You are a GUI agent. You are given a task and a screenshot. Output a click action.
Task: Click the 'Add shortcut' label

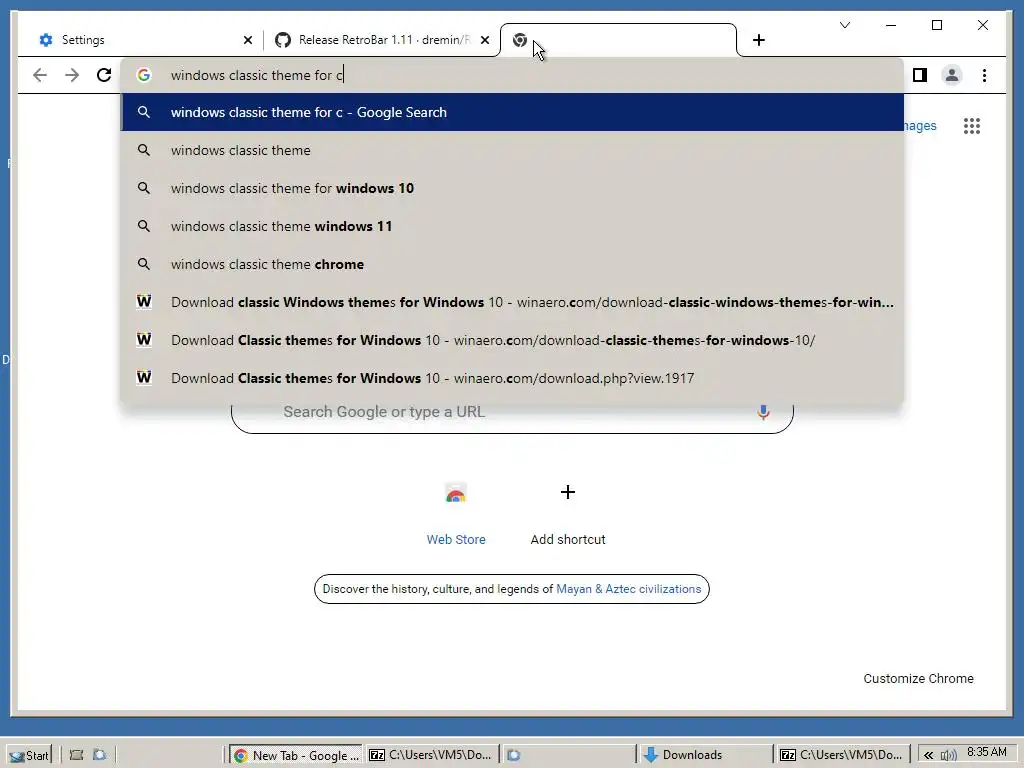pyautogui.click(x=568, y=539)
